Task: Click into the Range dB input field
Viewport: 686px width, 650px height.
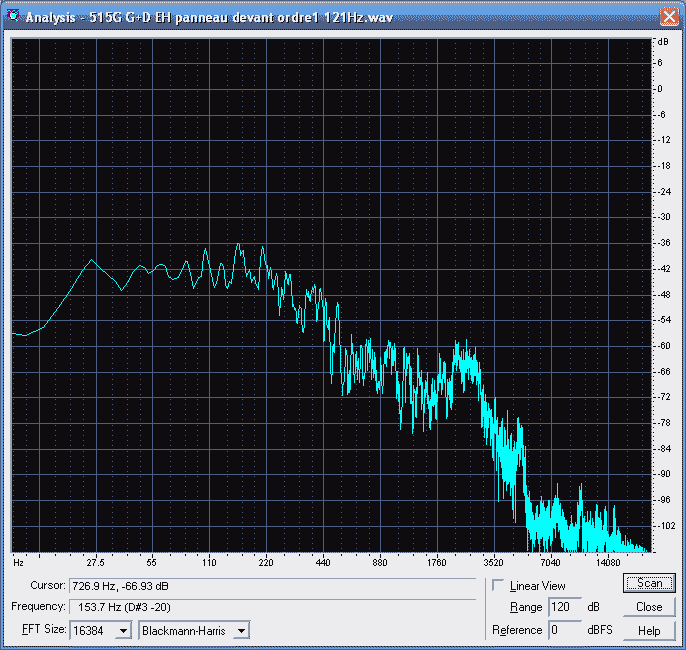Action: 565,607
